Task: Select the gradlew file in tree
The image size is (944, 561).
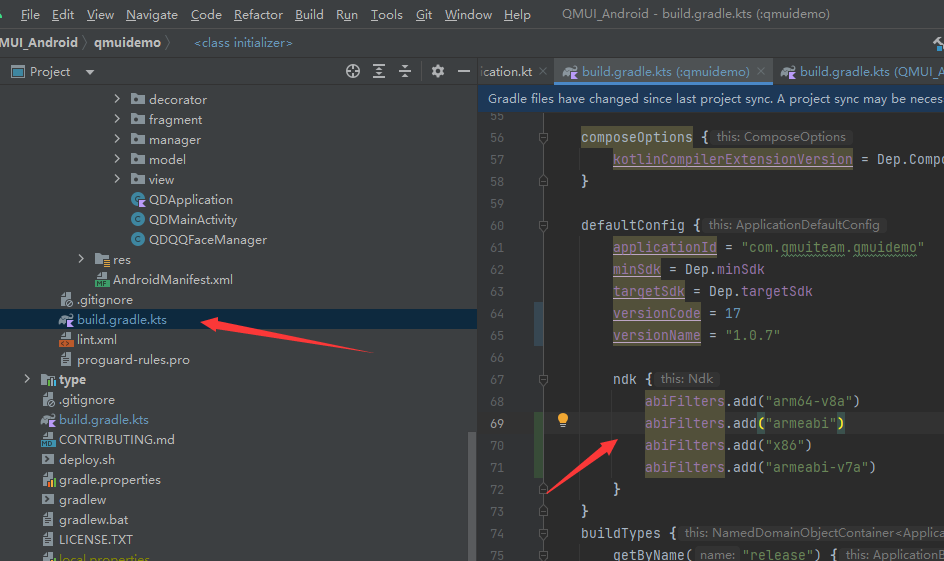Action: tap(82, 500)
